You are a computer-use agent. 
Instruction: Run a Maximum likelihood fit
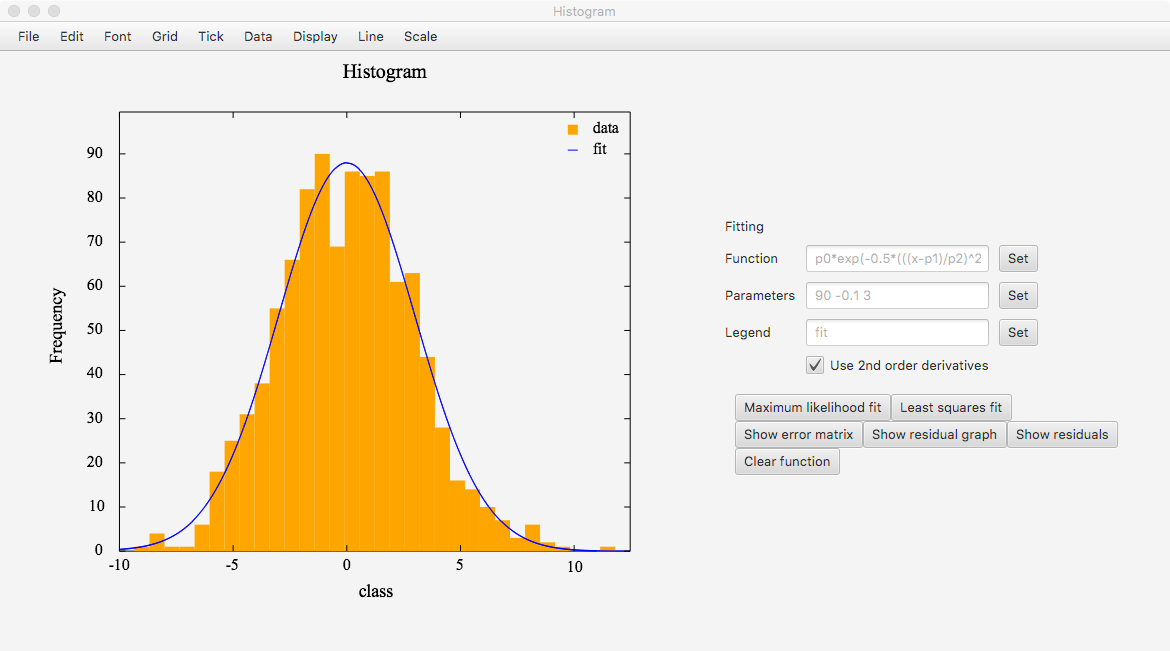(x=811, y=407)
